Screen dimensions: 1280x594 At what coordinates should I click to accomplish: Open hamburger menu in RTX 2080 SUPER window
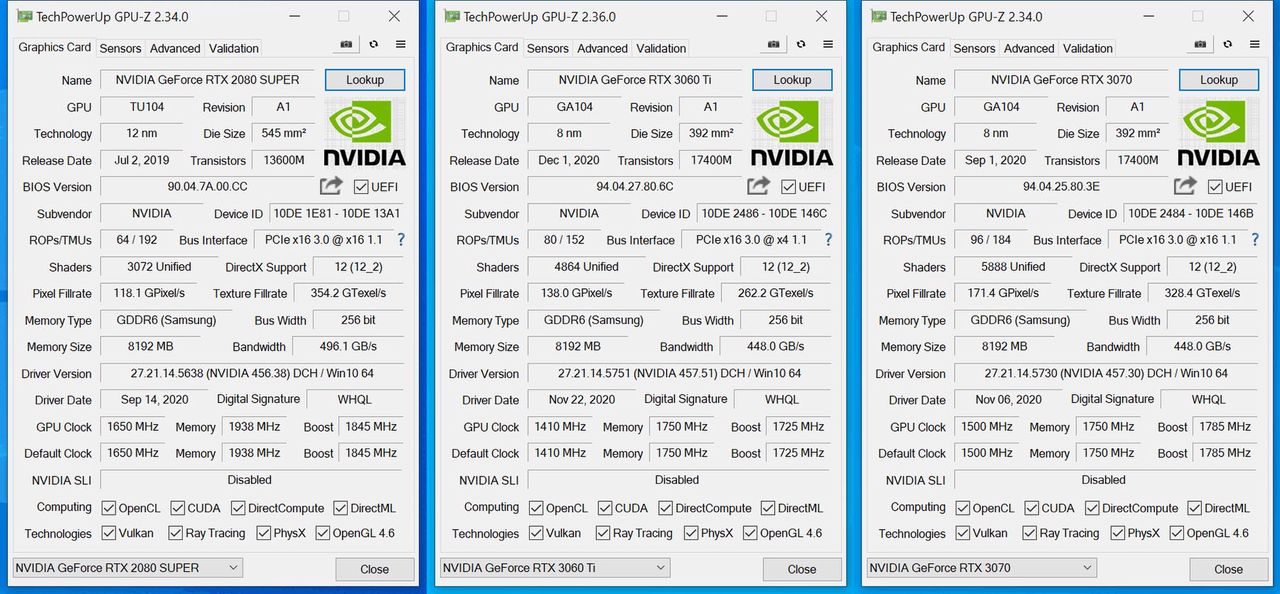click(400, 44)
